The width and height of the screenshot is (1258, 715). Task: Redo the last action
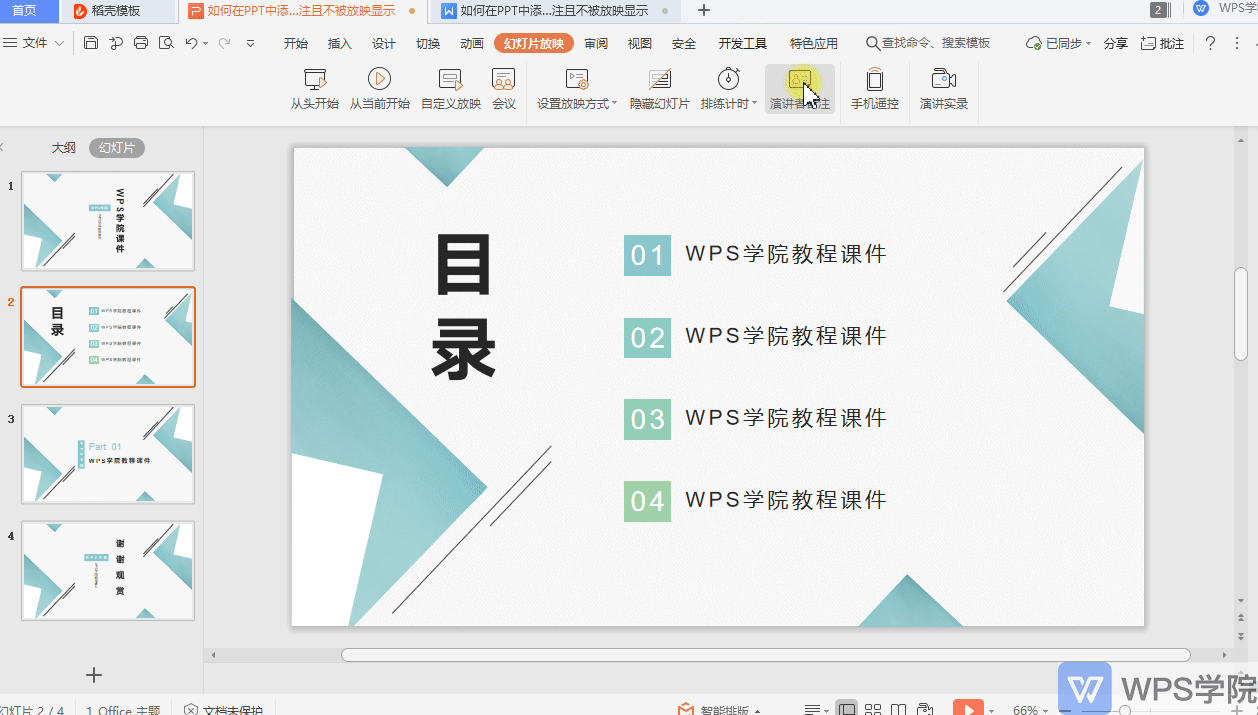pyautogui.click(x=224, y=43)
